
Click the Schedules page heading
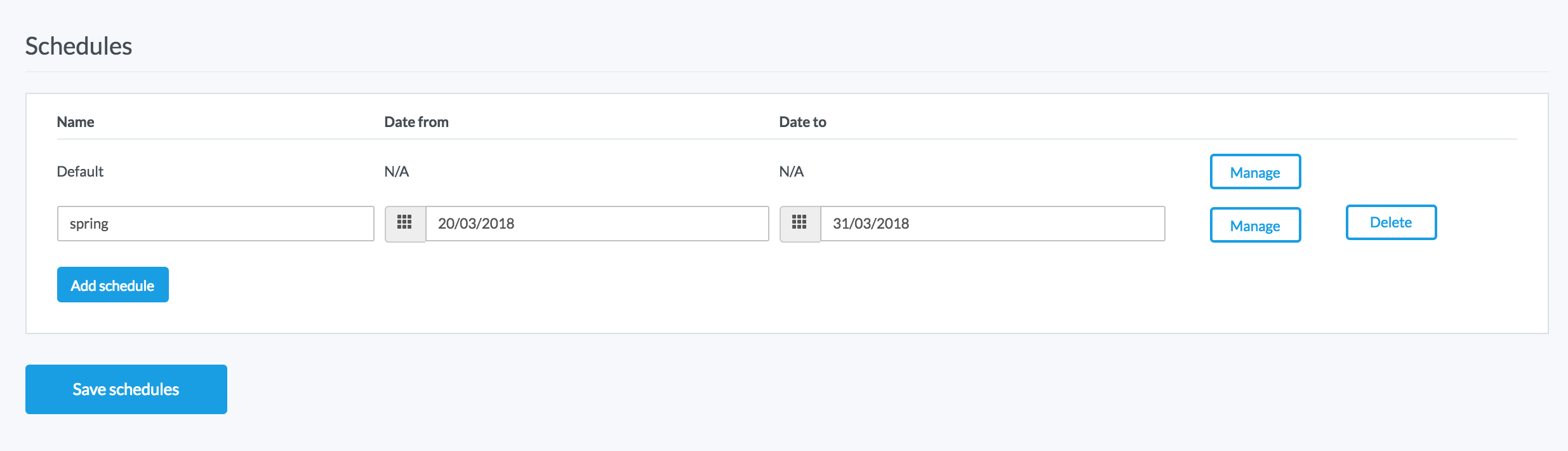79,46
